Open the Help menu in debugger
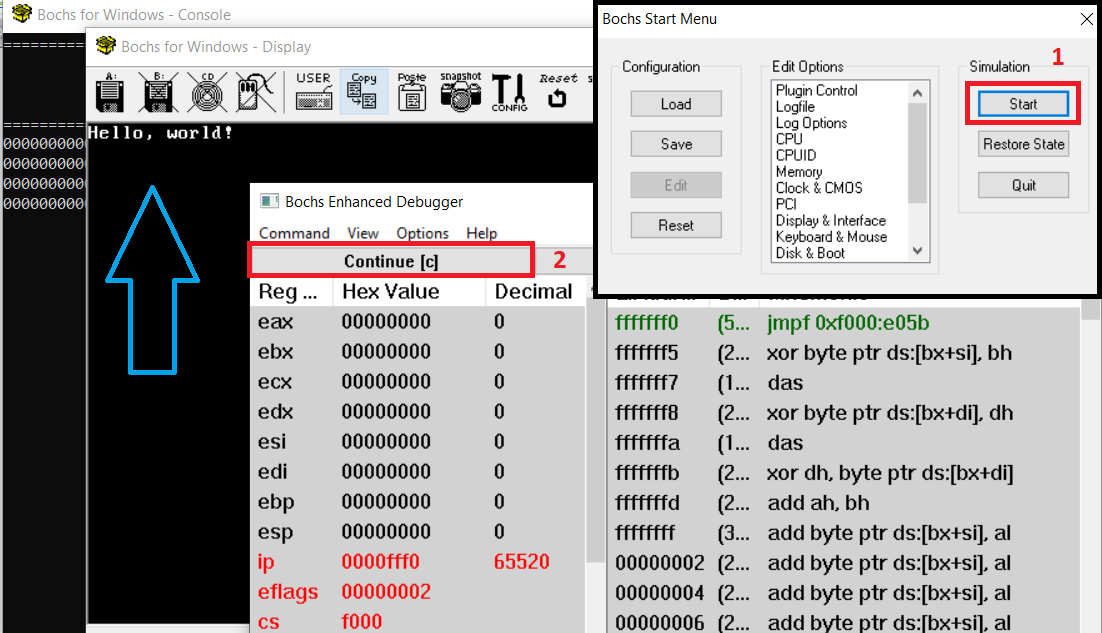The height and width of the screenshot is (633, 1102). coord(481,233)
